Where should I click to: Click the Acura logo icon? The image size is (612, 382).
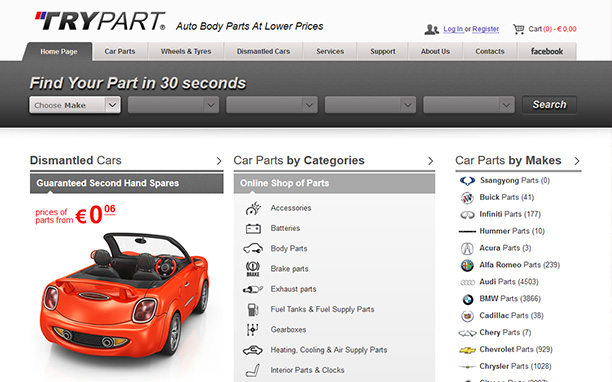point(467,248)
